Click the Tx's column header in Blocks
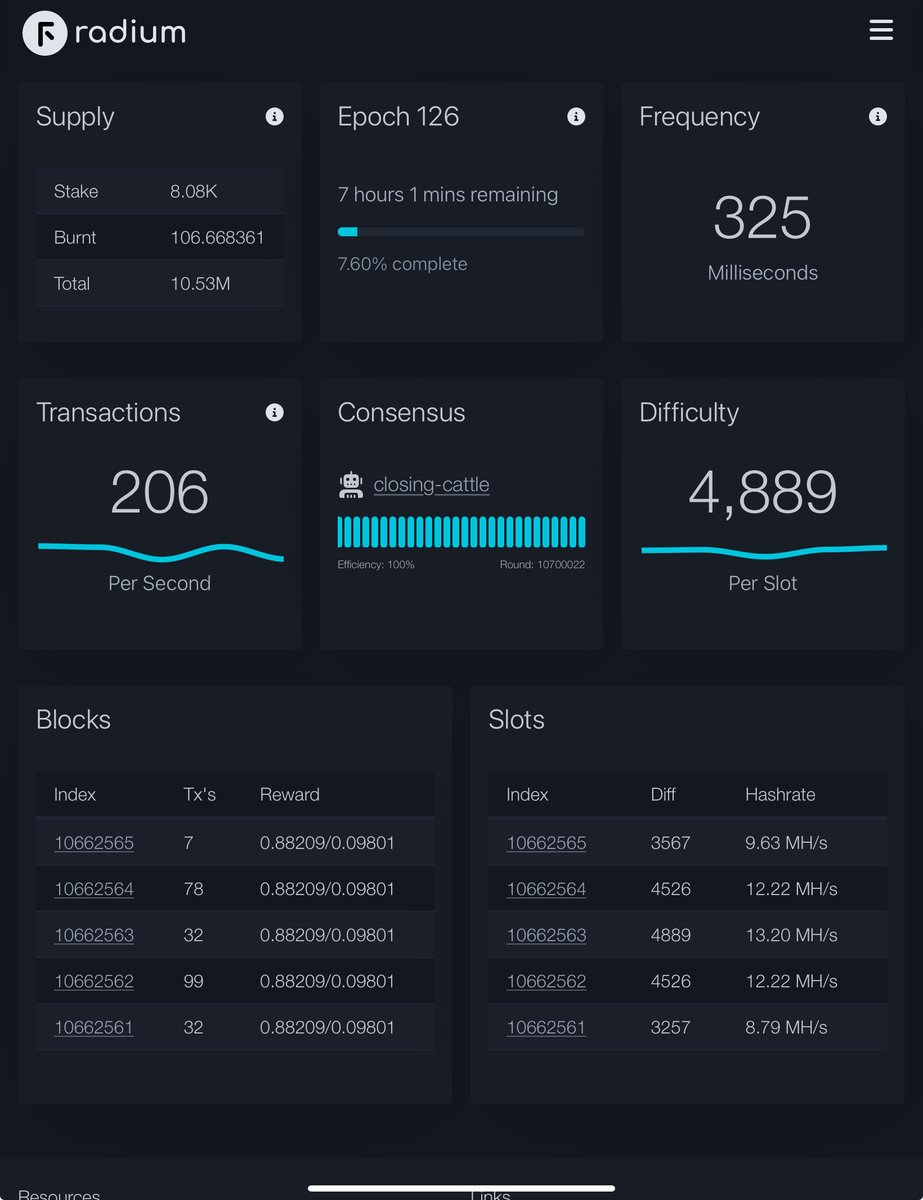 [200, 795]
